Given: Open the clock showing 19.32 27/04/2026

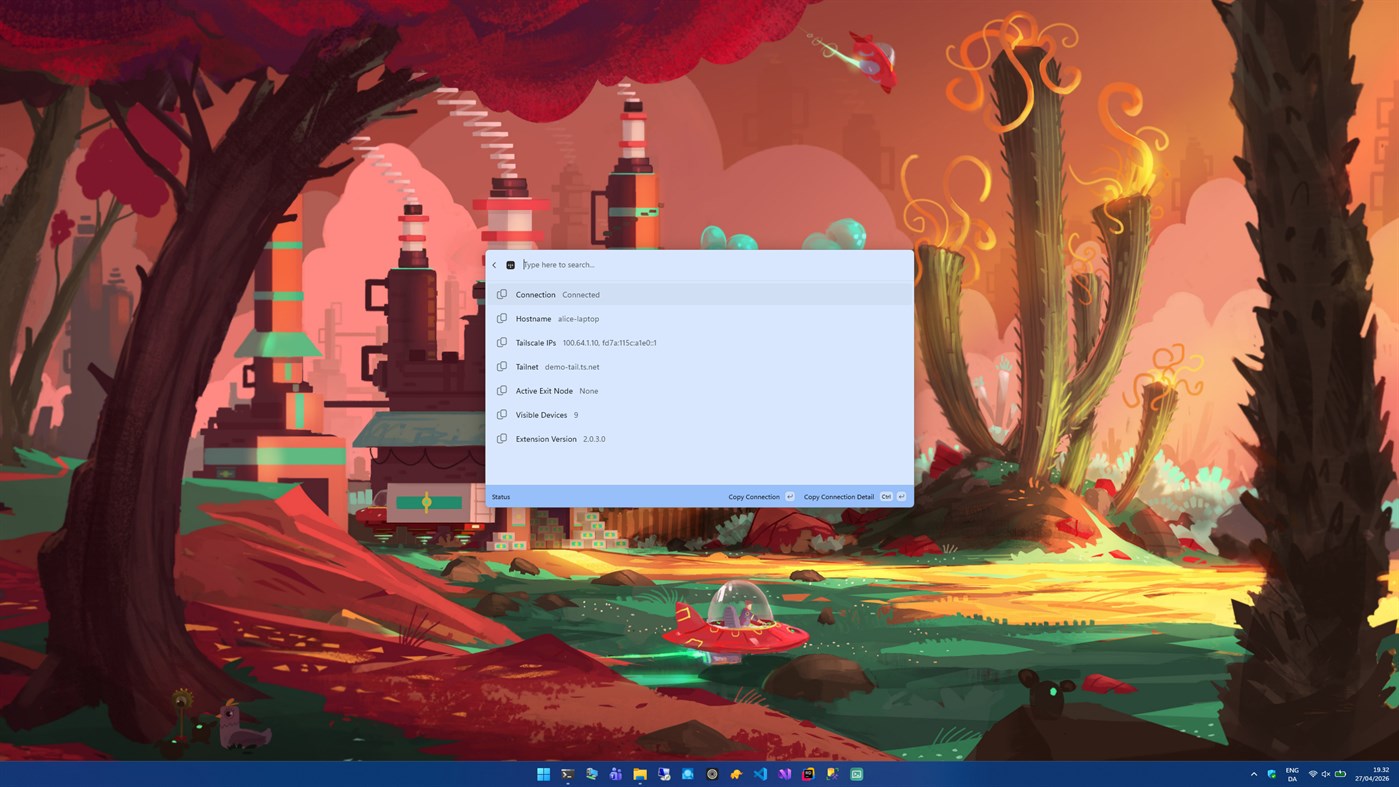Looking at the screenshot, I should coord(1374,774).
